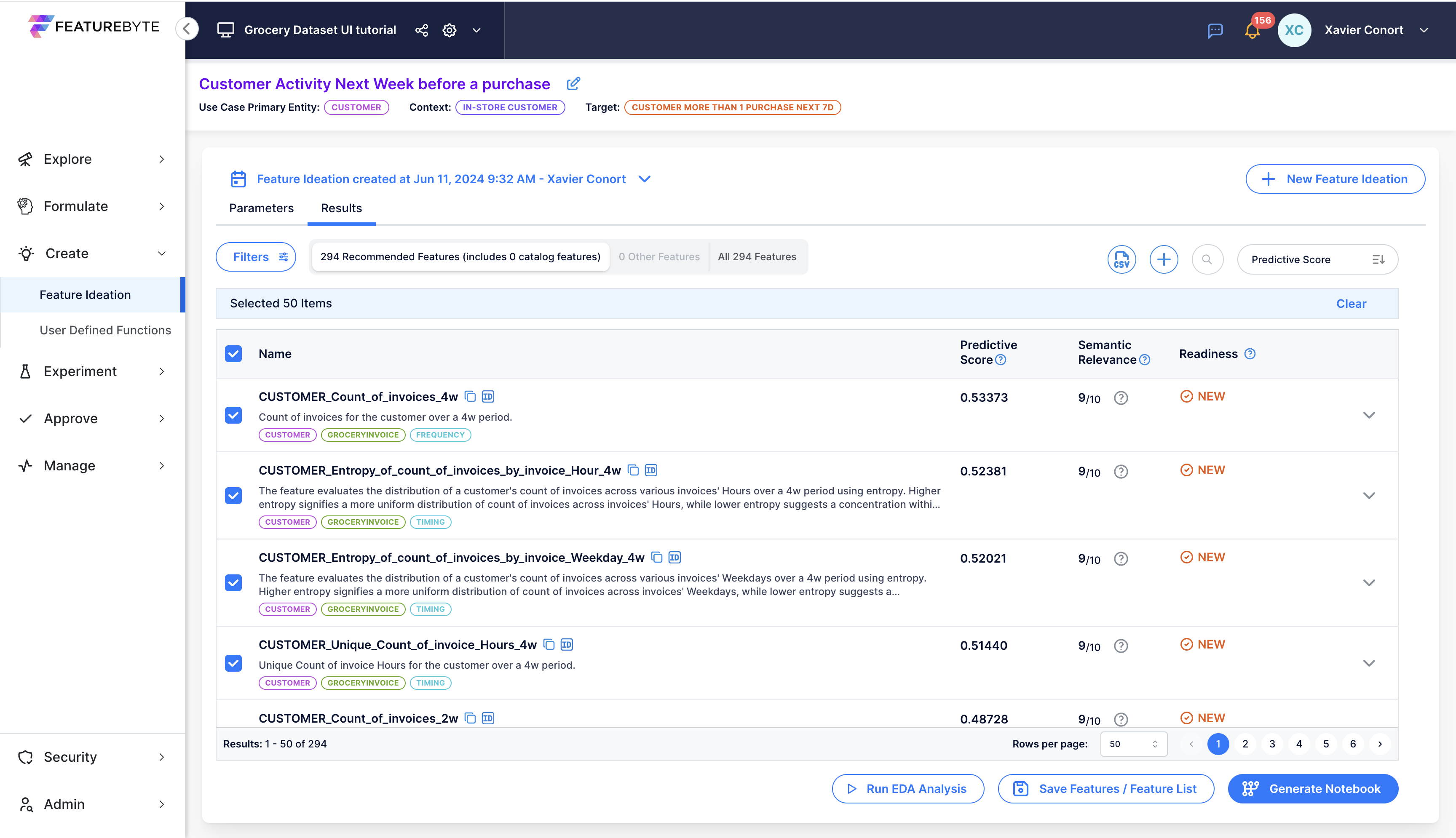The width and height of the screenshot is (1456, 838).
Task: Select 294 Recommended Features tab
Action: (460, 257)
